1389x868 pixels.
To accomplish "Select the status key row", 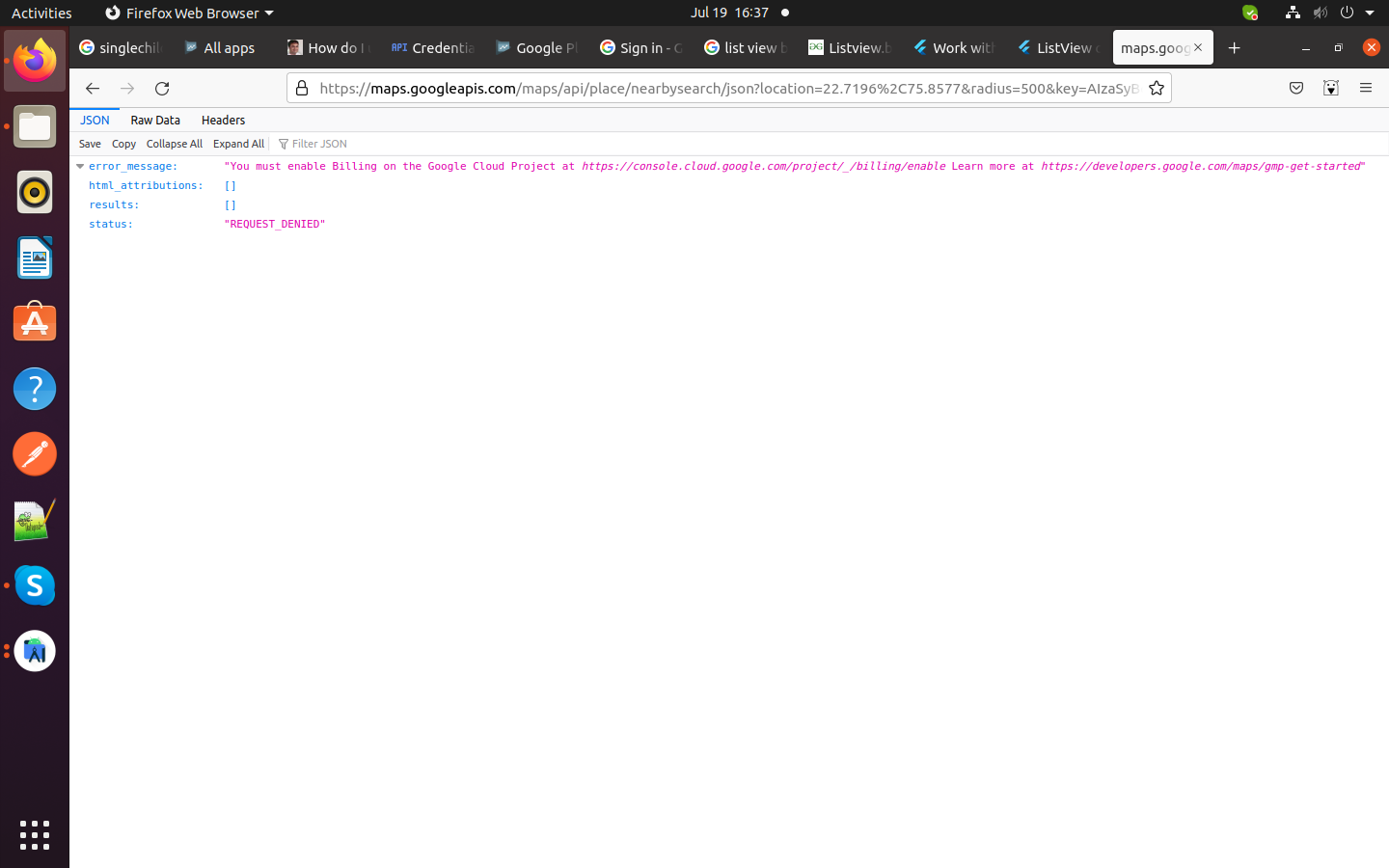I will [x=111, y=224].
